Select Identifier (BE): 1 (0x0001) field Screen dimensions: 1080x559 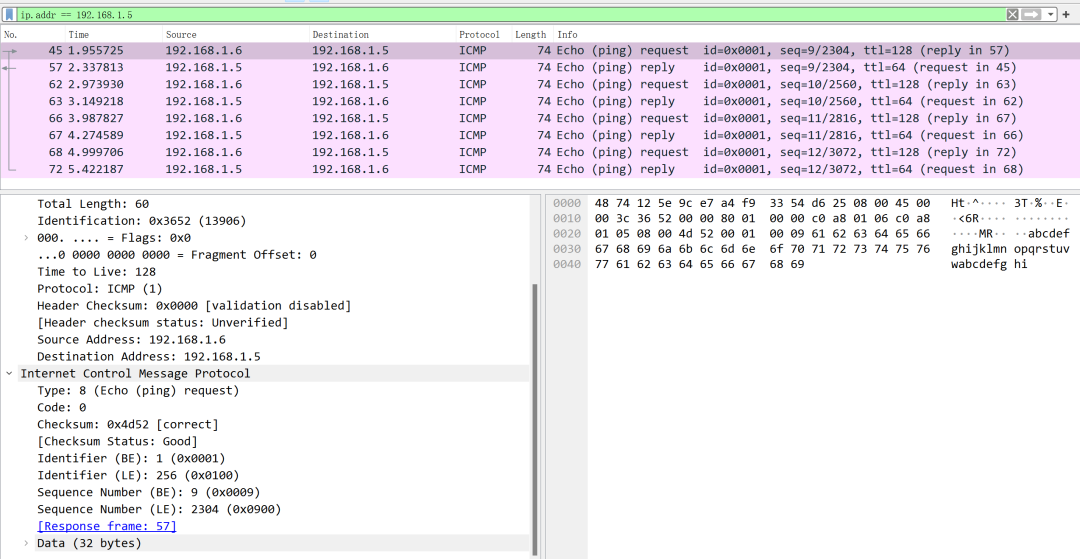point(131,458)
